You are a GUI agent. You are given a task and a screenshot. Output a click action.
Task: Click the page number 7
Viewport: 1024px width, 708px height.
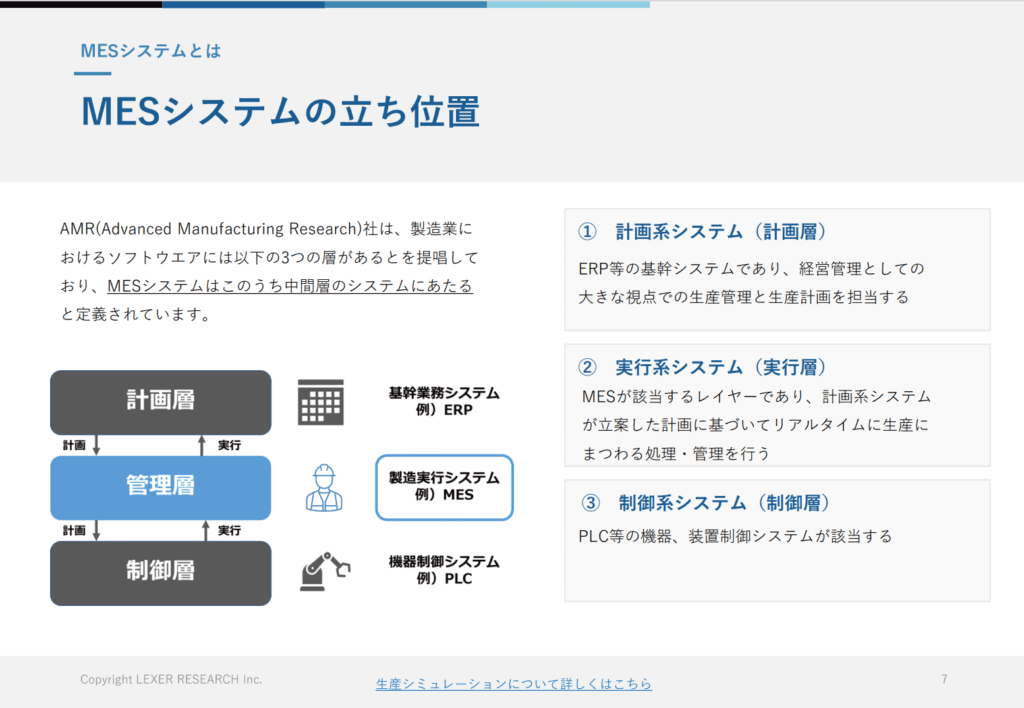tap(944, 679)
